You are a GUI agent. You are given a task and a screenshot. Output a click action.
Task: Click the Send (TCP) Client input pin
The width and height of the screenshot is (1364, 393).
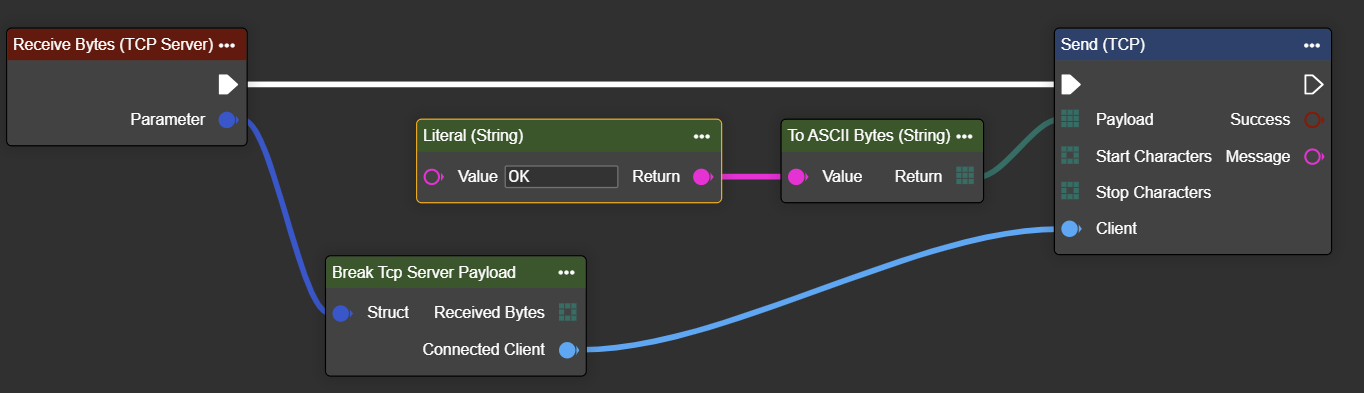tap(1070, 228)
